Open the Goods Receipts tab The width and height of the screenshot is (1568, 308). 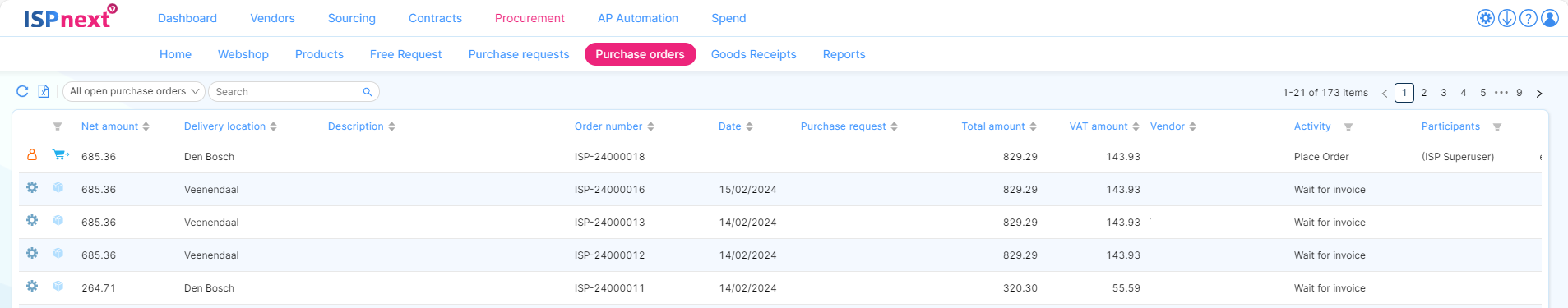click(x=753, y=54)
